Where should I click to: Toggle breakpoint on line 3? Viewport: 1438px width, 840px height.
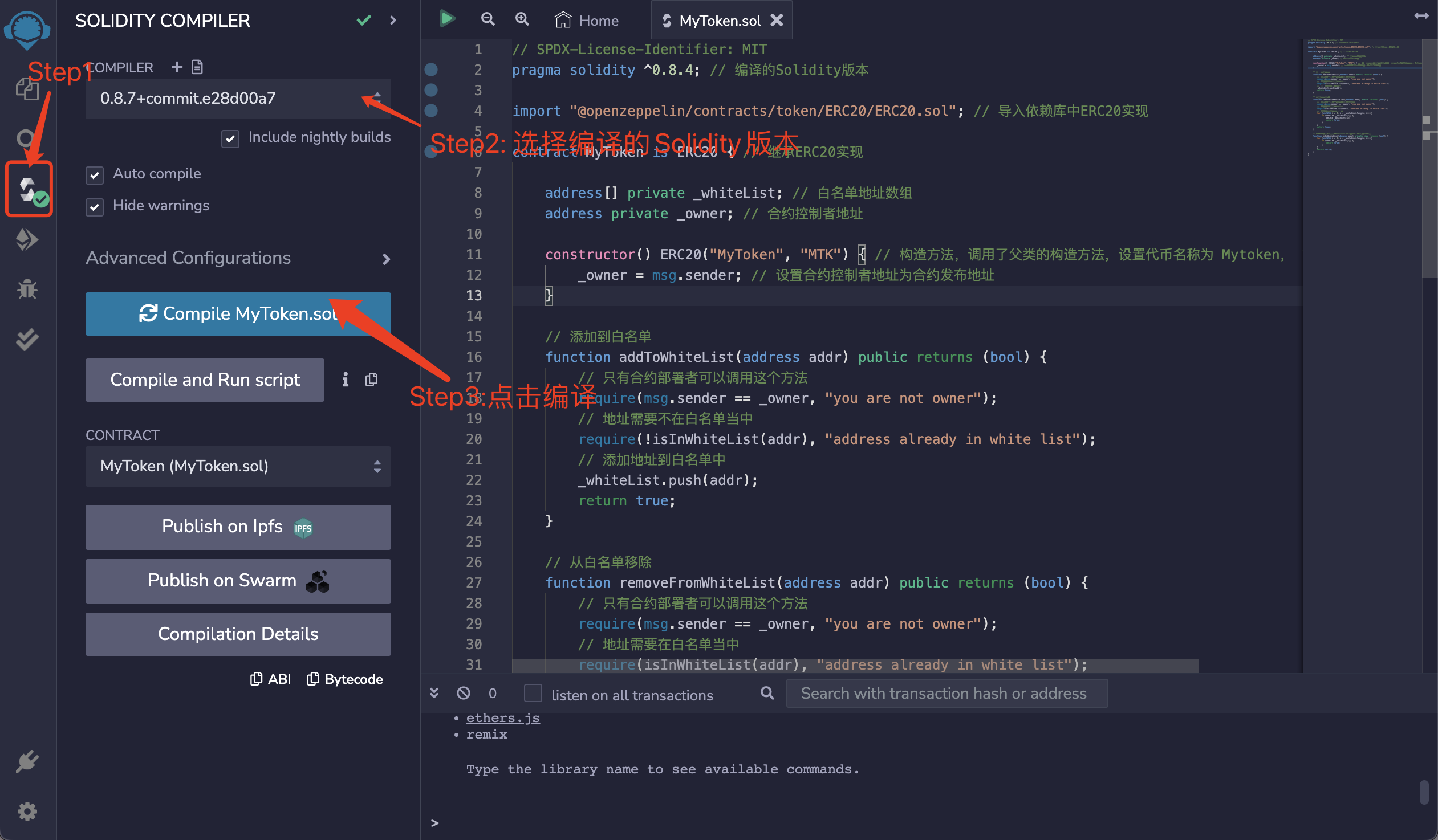(x=432, y=90)
